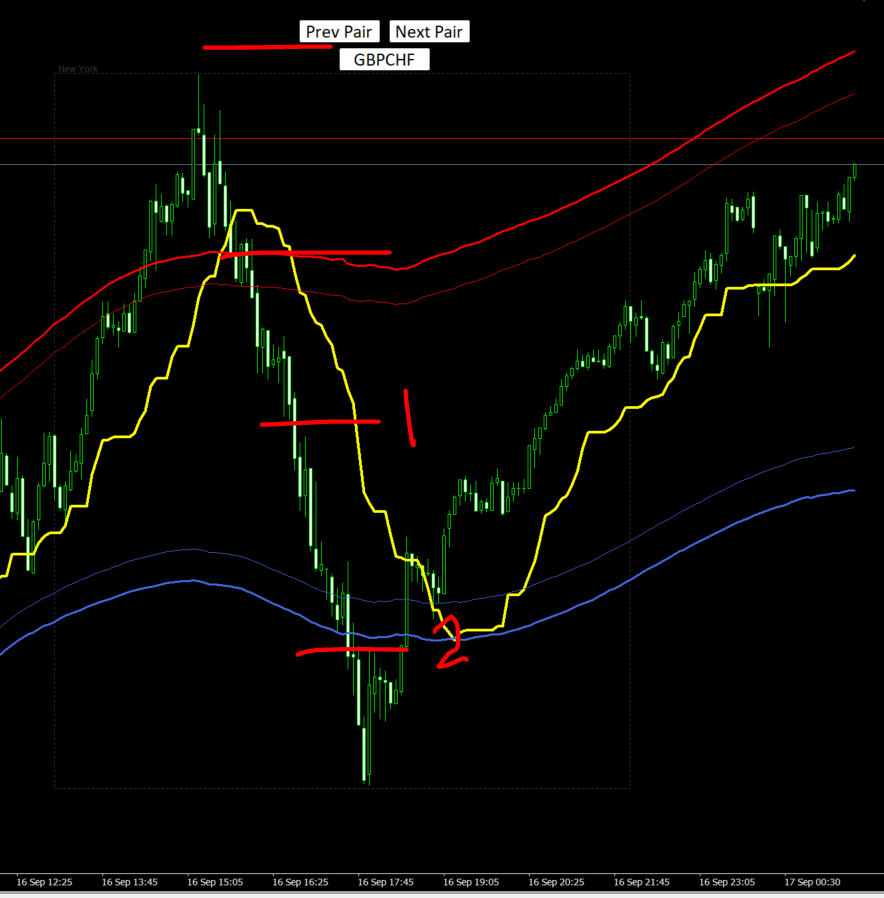Pick the 16 Sep 17:45 time label

click(386, 883)
